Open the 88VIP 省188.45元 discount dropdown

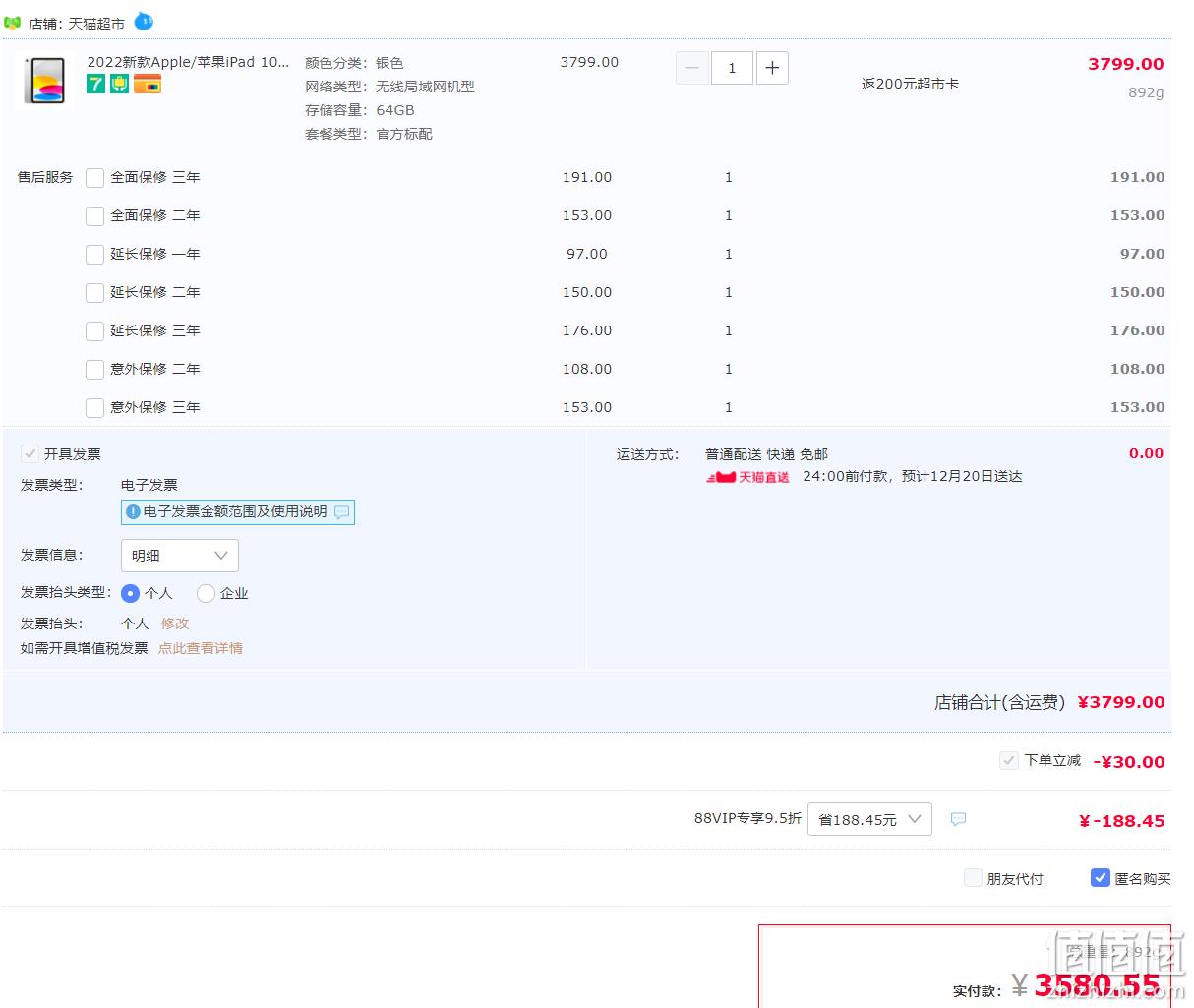[870, 819]
